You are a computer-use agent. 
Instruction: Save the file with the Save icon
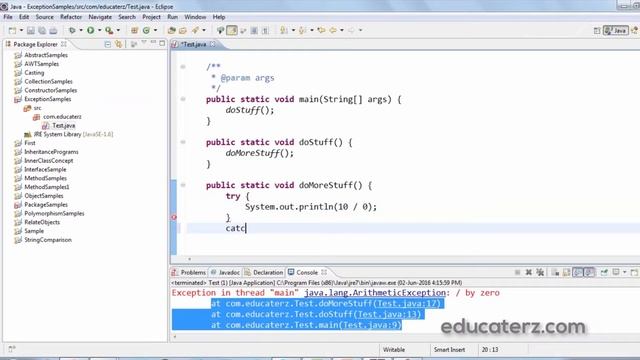coord(31,31)
